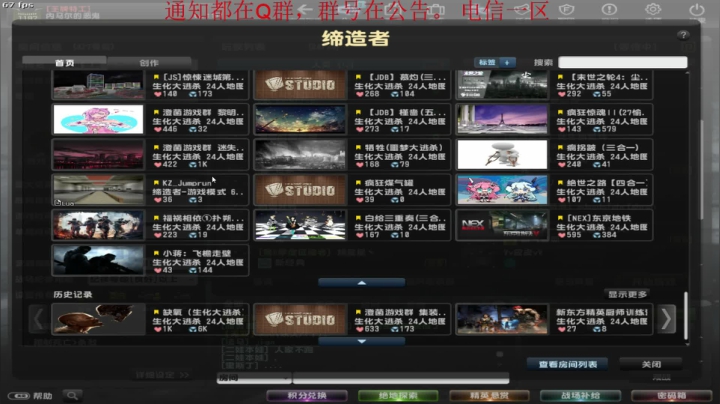720x404 pixels.
Task: Open the checkered floor 白给三重奏 thumbnail
Action: click(300, 225)
